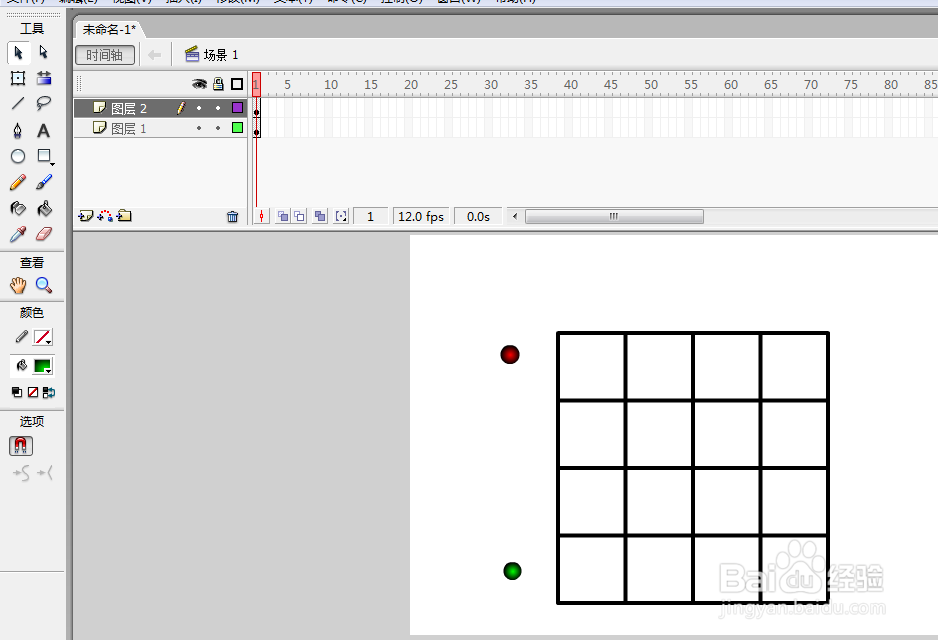Image resolution: width=938 pixels, height=640 pixels.
Task: Select the Eraser tool
Action: tap(44, 234)
